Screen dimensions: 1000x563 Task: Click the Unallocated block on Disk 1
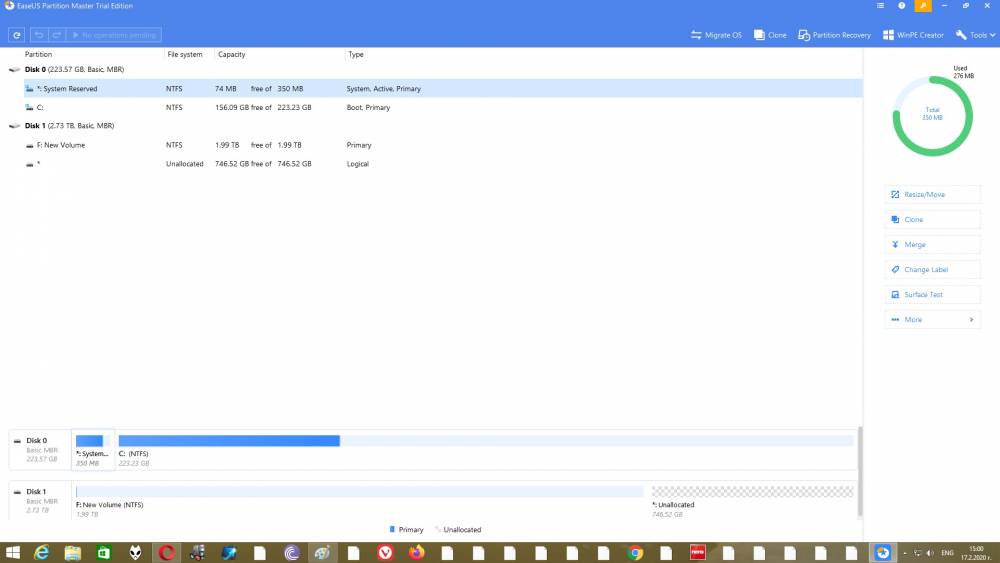tap(753, 501)
